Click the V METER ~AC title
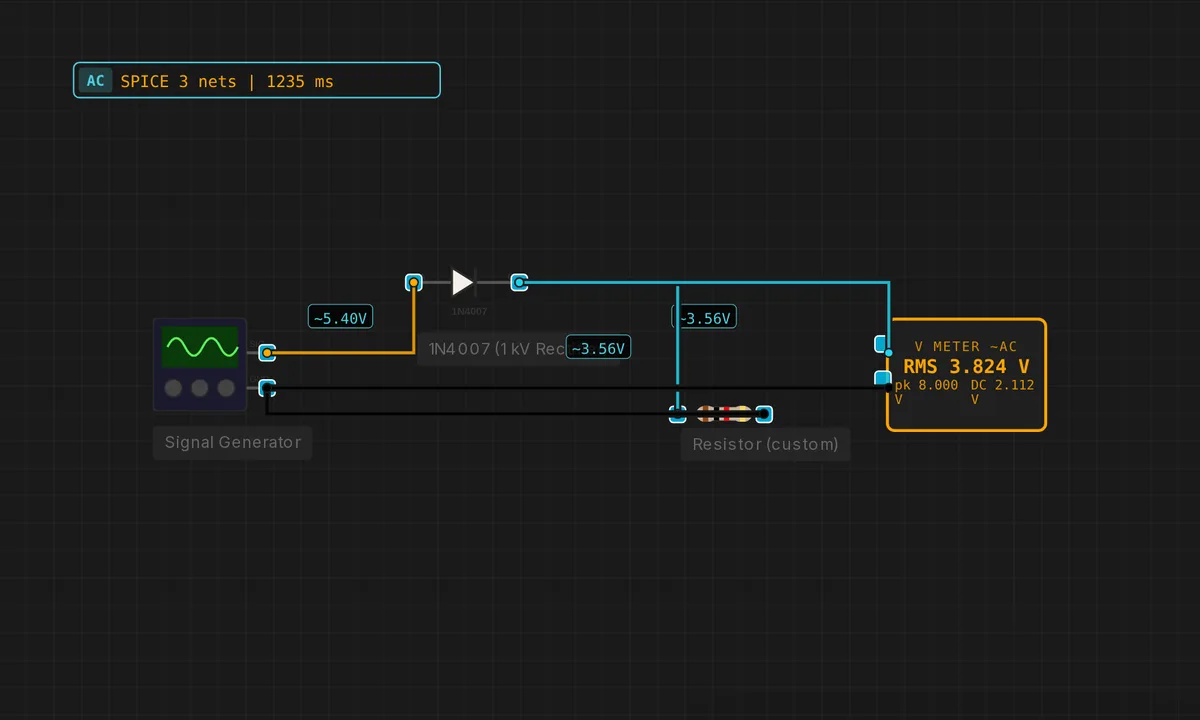 pos(966,346)
